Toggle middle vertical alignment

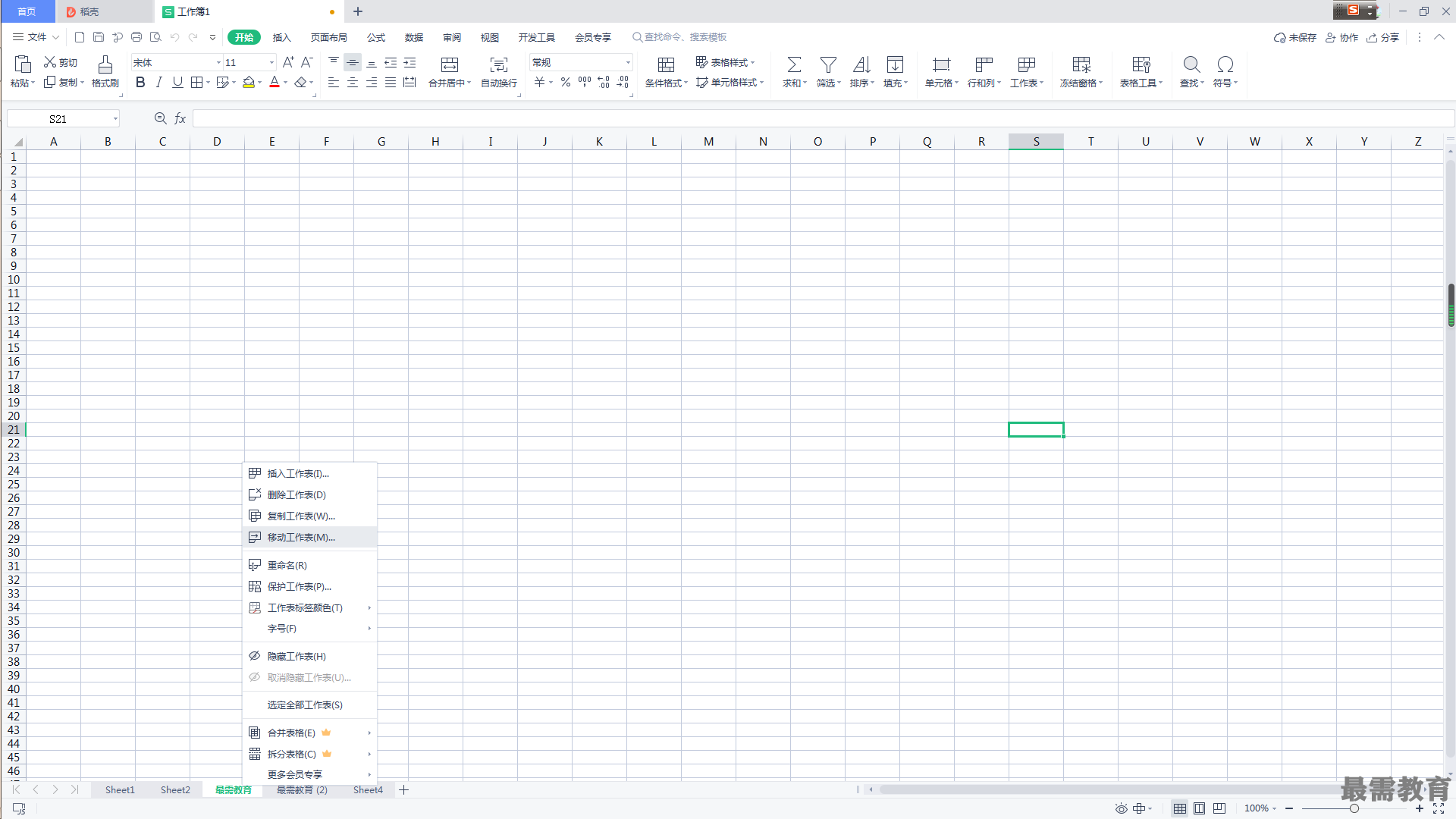(x=353, y=62)
